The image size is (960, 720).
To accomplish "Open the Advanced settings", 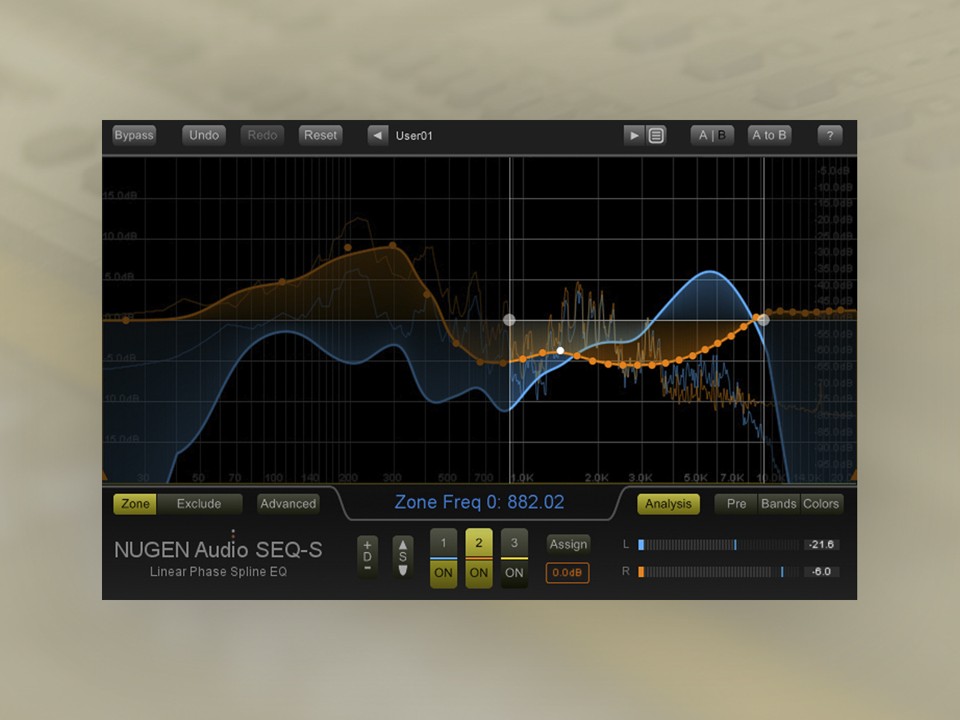I will [x=288, y=504].
